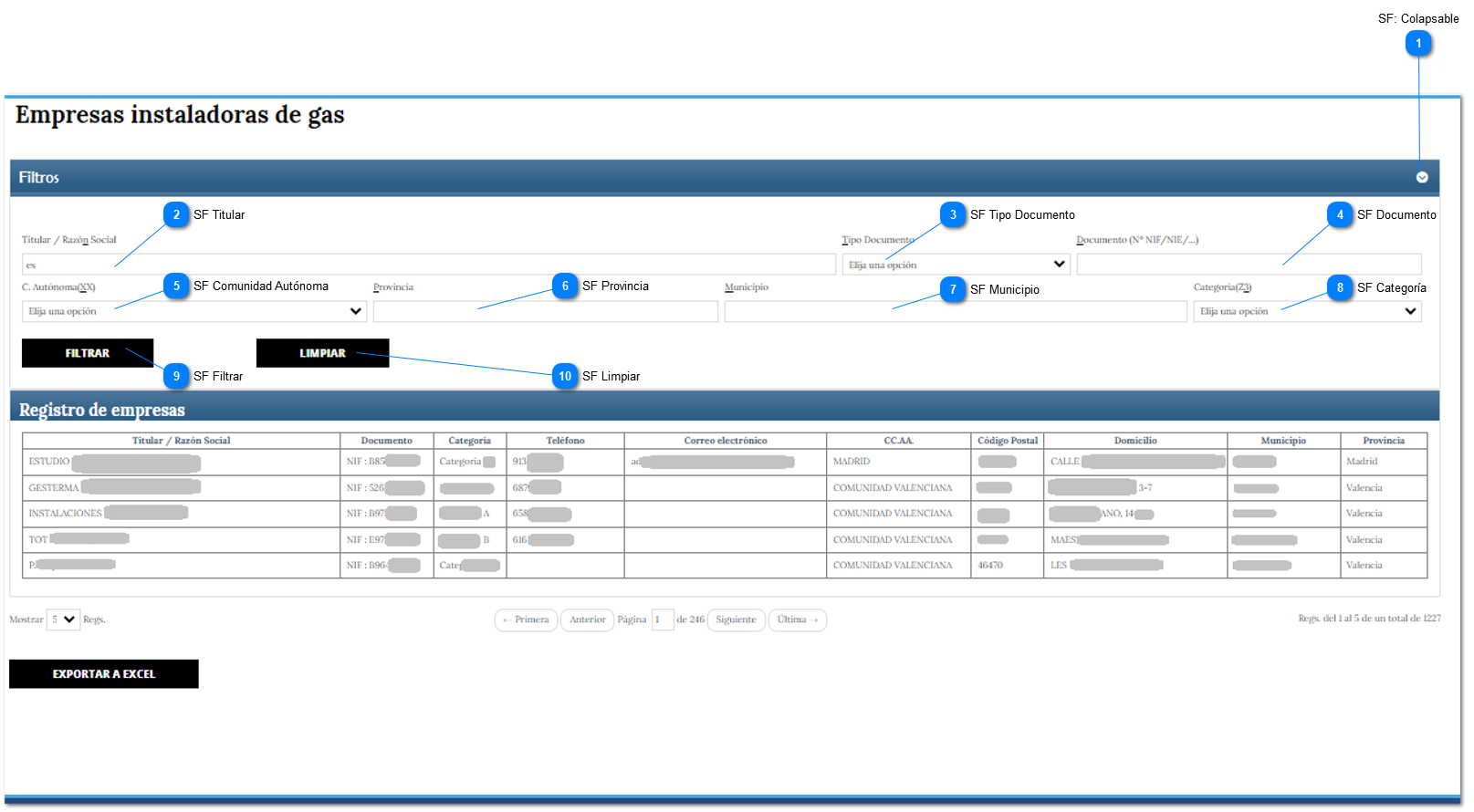
Task: Click the Provincia column header in table
Action: pos(1384,441)
